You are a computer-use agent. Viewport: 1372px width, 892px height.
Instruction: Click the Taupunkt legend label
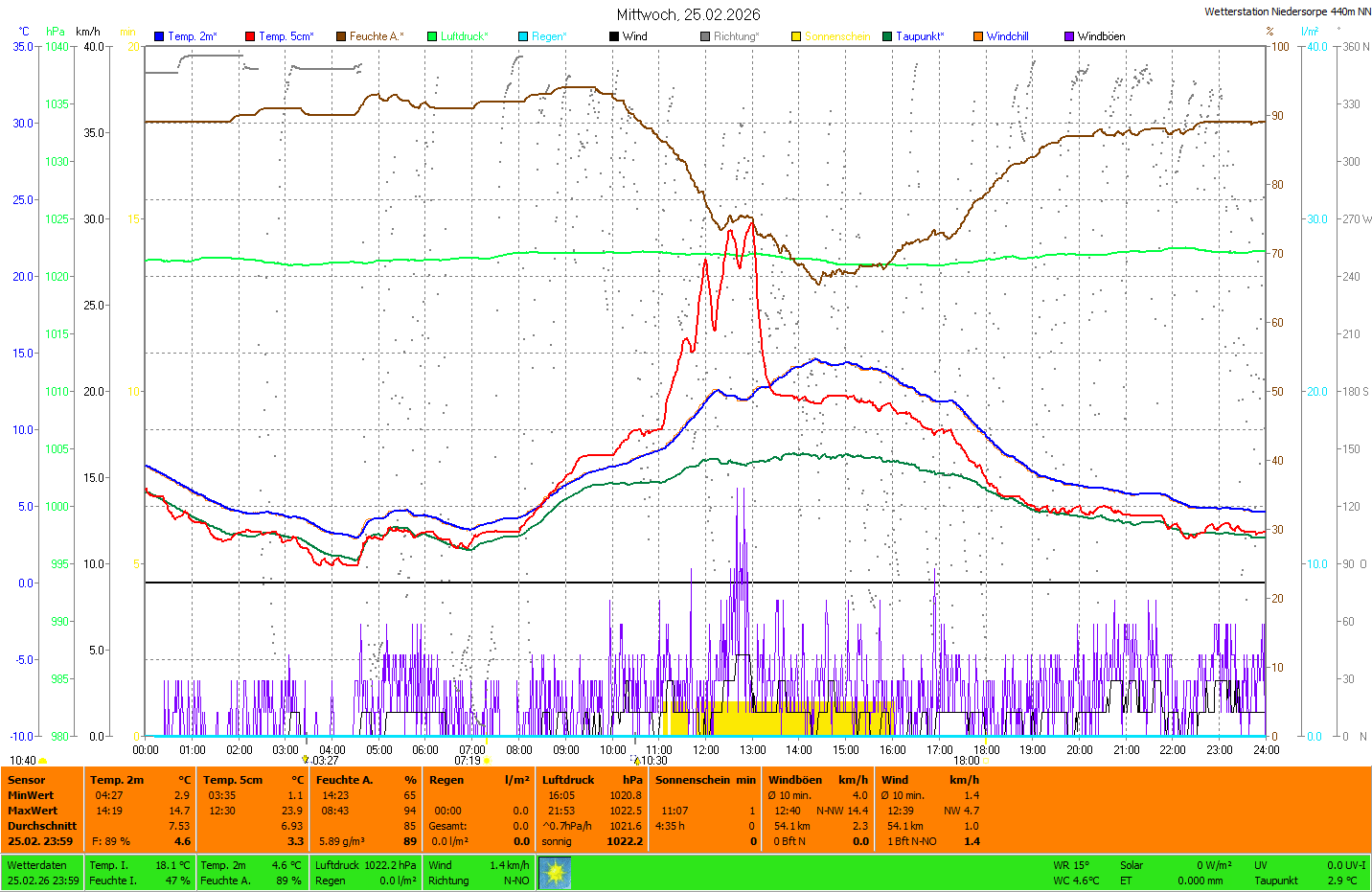pyautogui.click(x=920, y=36)
